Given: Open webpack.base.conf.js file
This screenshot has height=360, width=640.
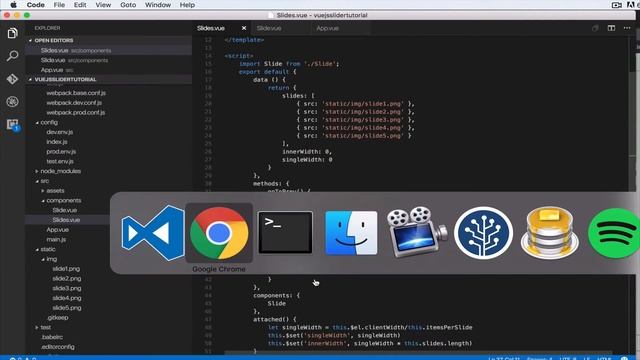Looking at the screenshot, I should click(76, 93).
